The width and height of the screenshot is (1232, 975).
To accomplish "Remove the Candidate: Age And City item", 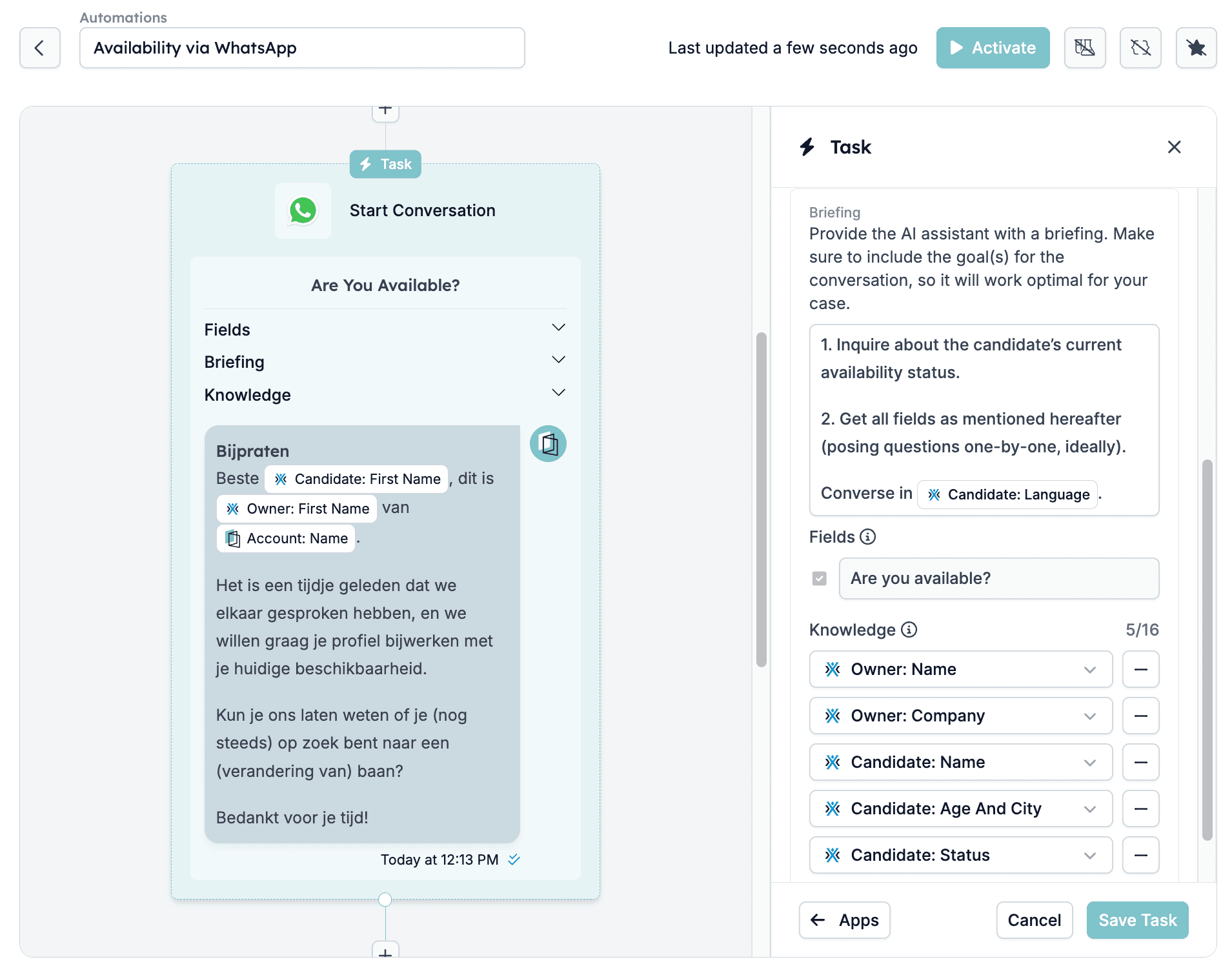I will 1140,809.
